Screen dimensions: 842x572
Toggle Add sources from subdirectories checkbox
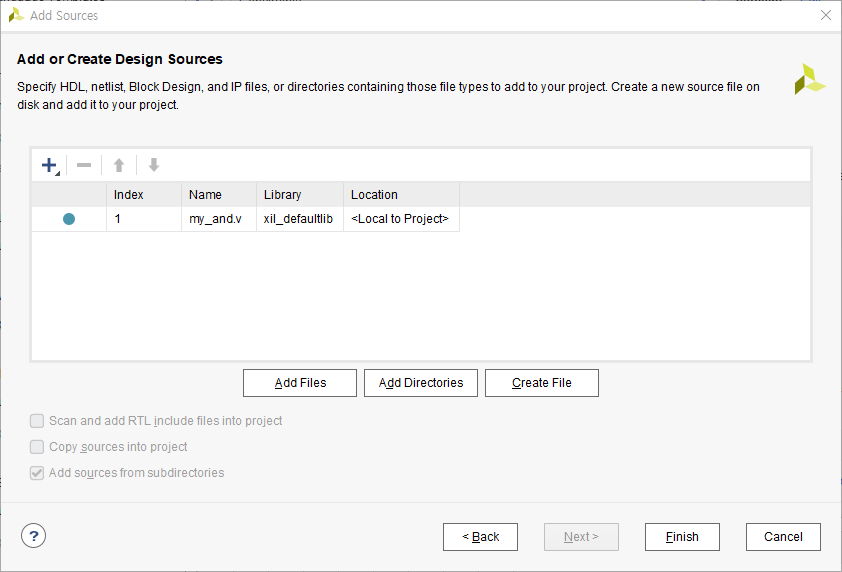click(37, 473)
